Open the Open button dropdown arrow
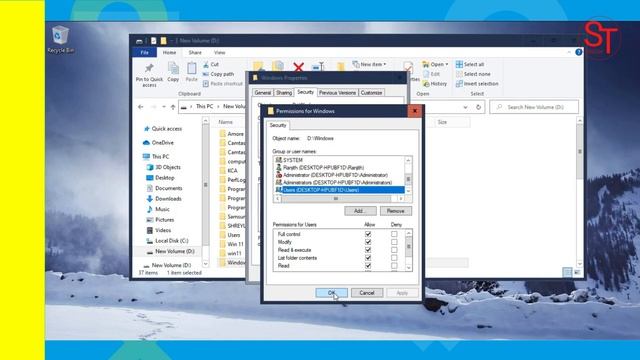 [x=447, y=64]
